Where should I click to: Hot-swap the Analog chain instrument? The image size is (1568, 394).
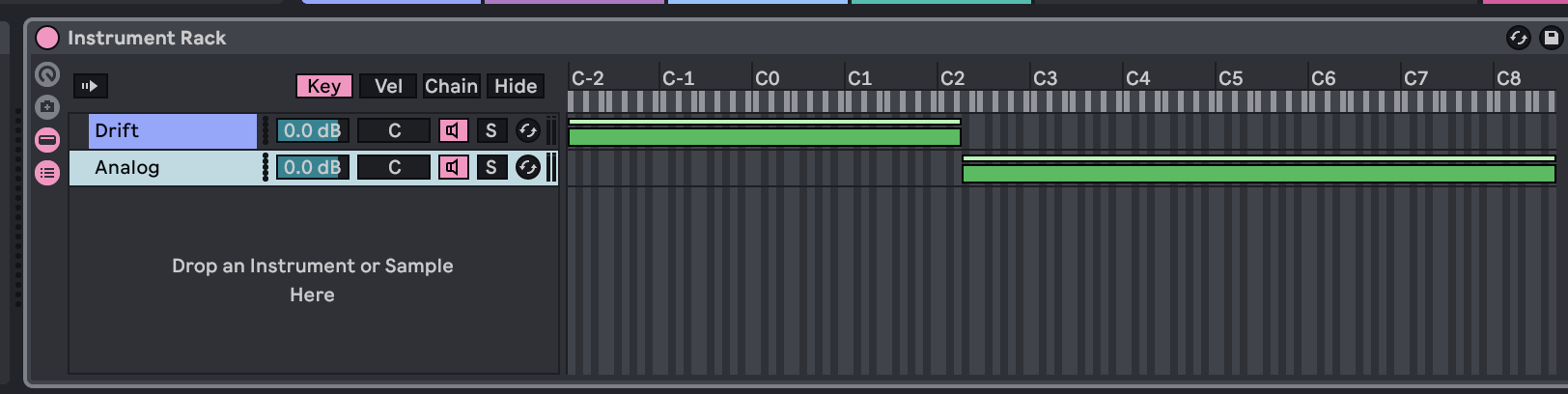528,167
